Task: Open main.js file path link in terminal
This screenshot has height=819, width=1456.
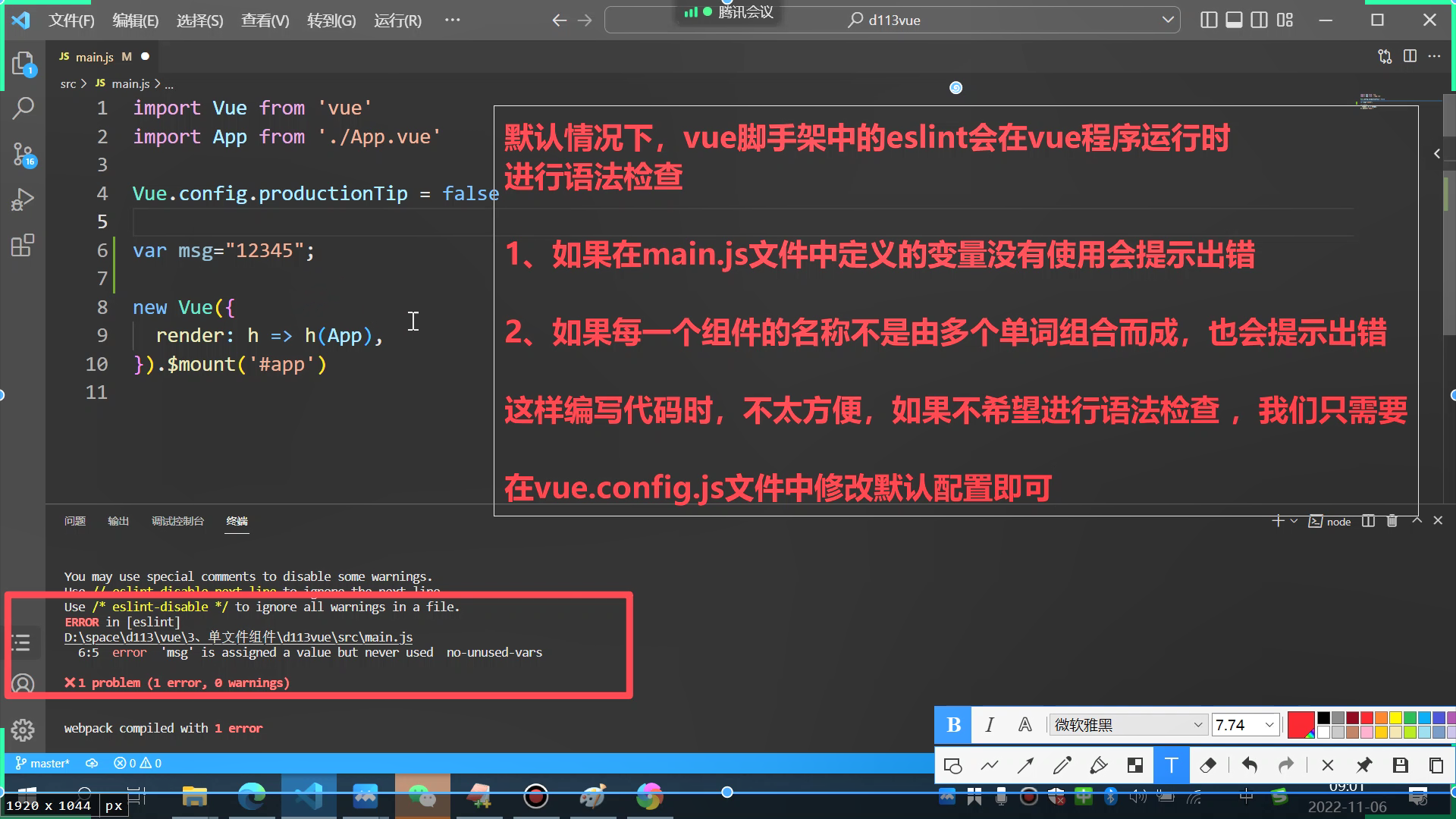Action: (x=239, y=637)
